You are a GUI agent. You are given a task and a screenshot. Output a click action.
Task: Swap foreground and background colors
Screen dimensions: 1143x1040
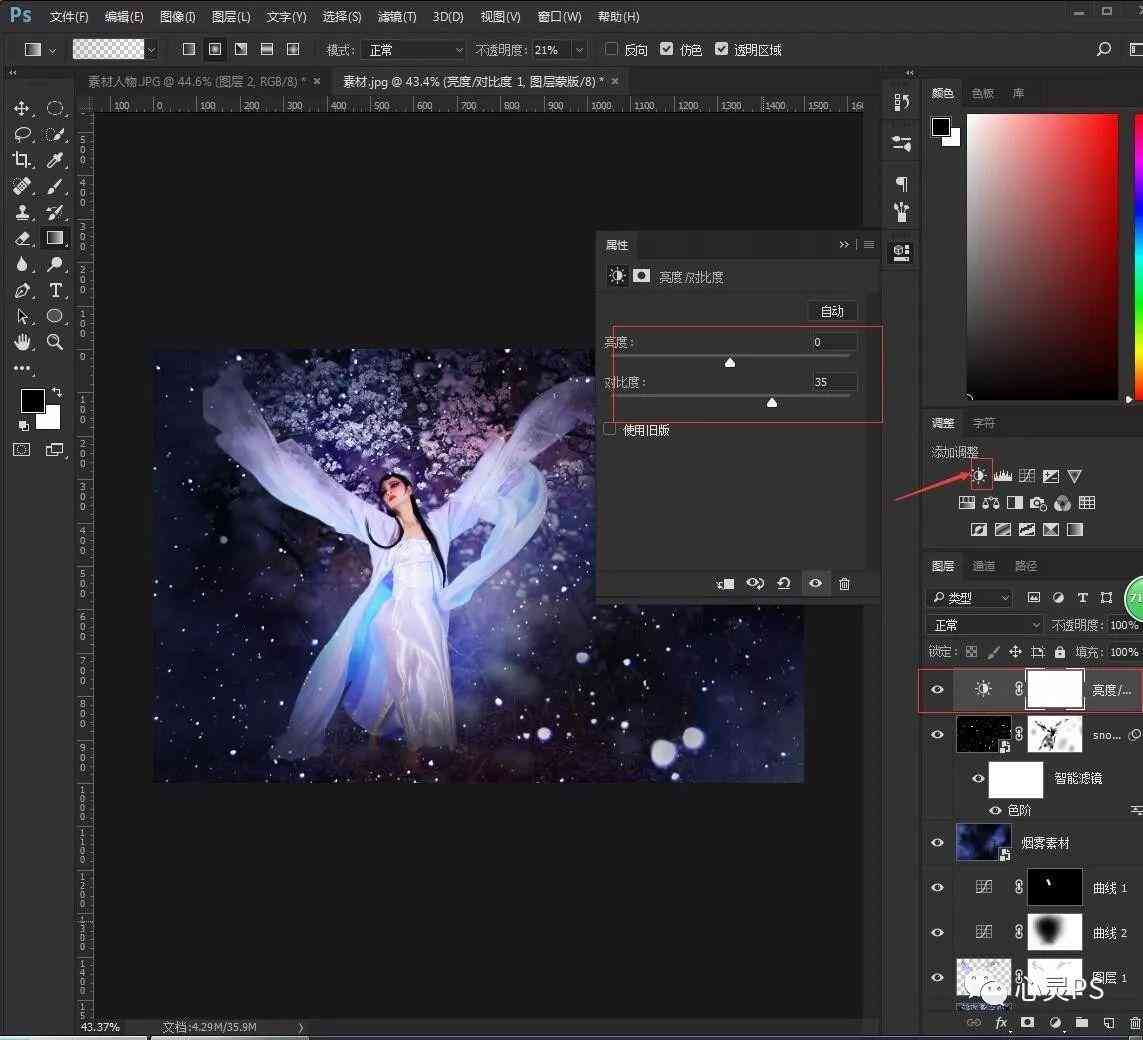click(57, 392)
